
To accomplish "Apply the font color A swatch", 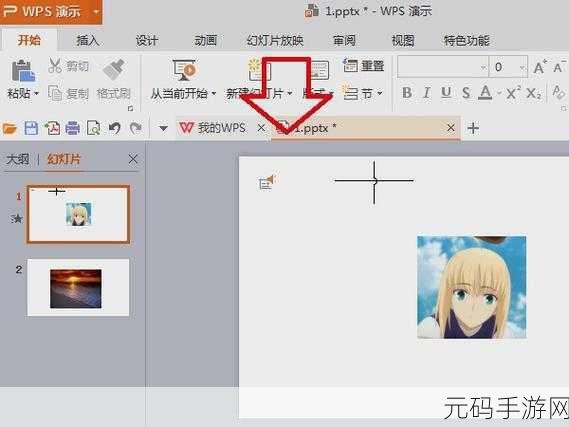I will 485,93.
